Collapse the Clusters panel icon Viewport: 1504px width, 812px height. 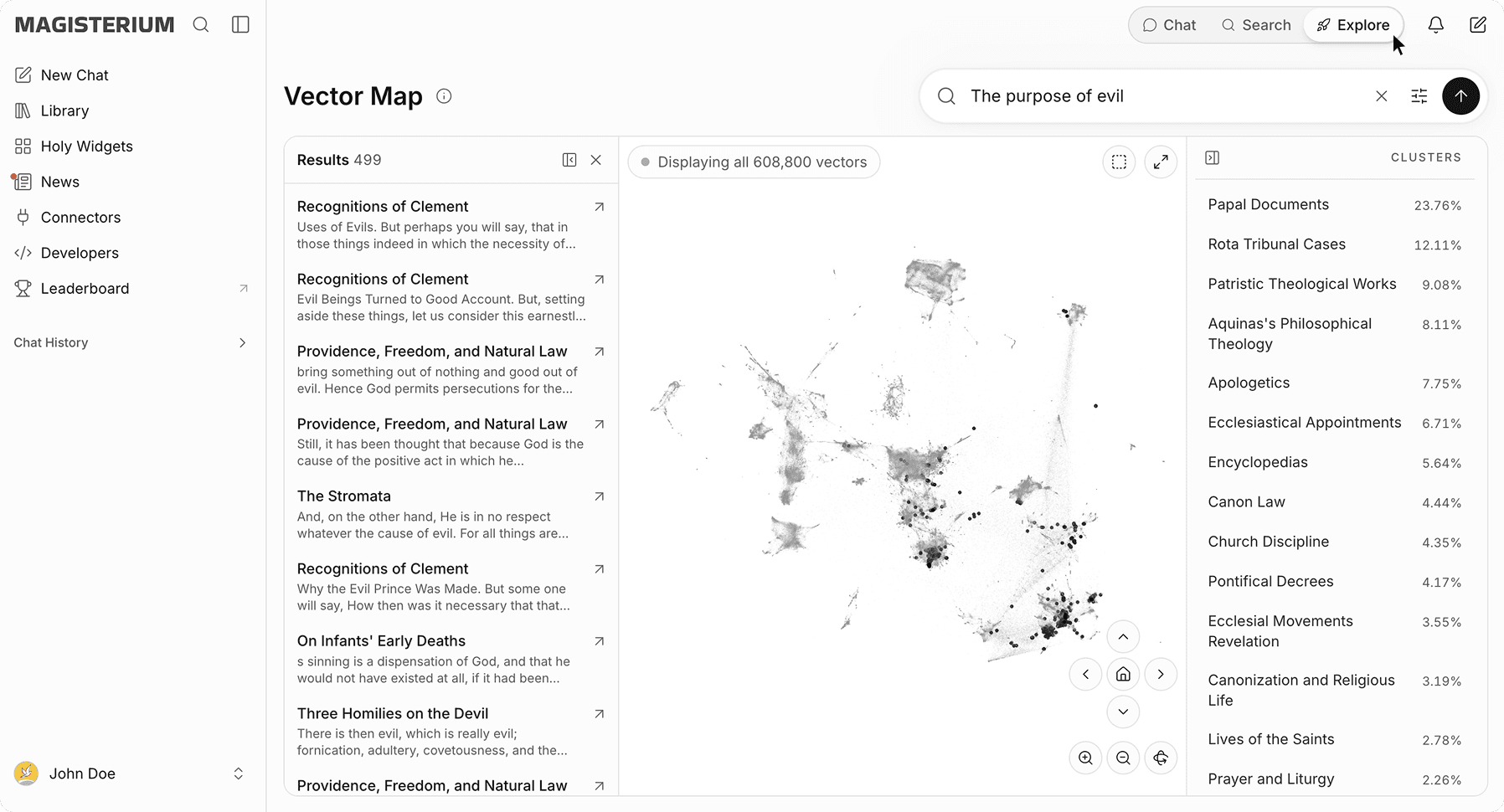coord(1212,157)
